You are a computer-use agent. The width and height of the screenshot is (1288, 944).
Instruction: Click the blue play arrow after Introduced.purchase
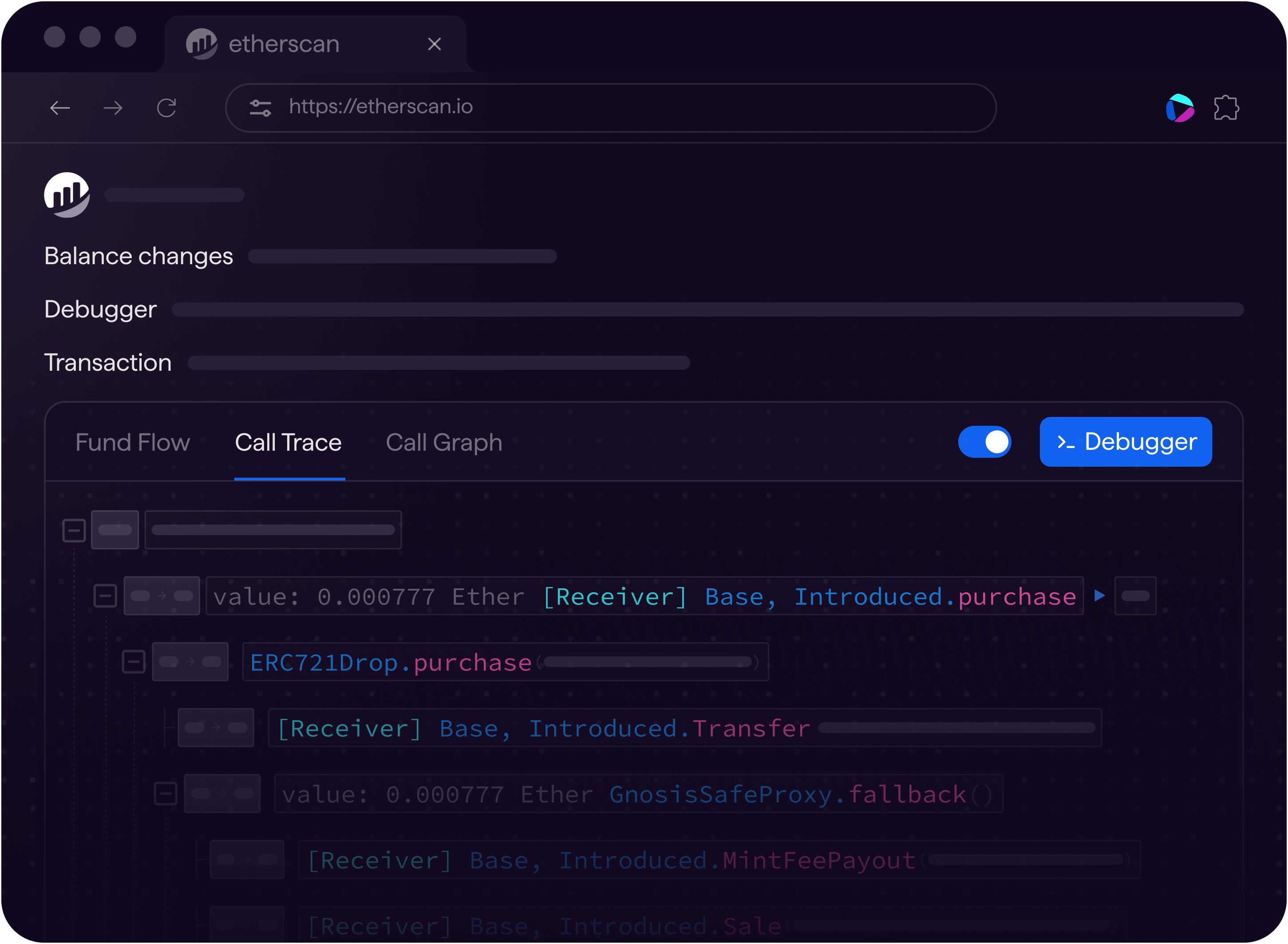(1099, 596)
